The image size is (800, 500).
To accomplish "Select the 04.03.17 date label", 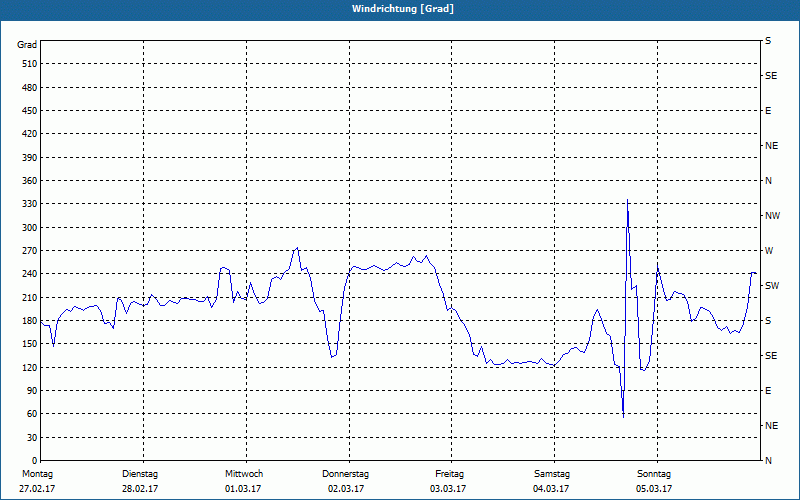I will [x=551, y=489].
